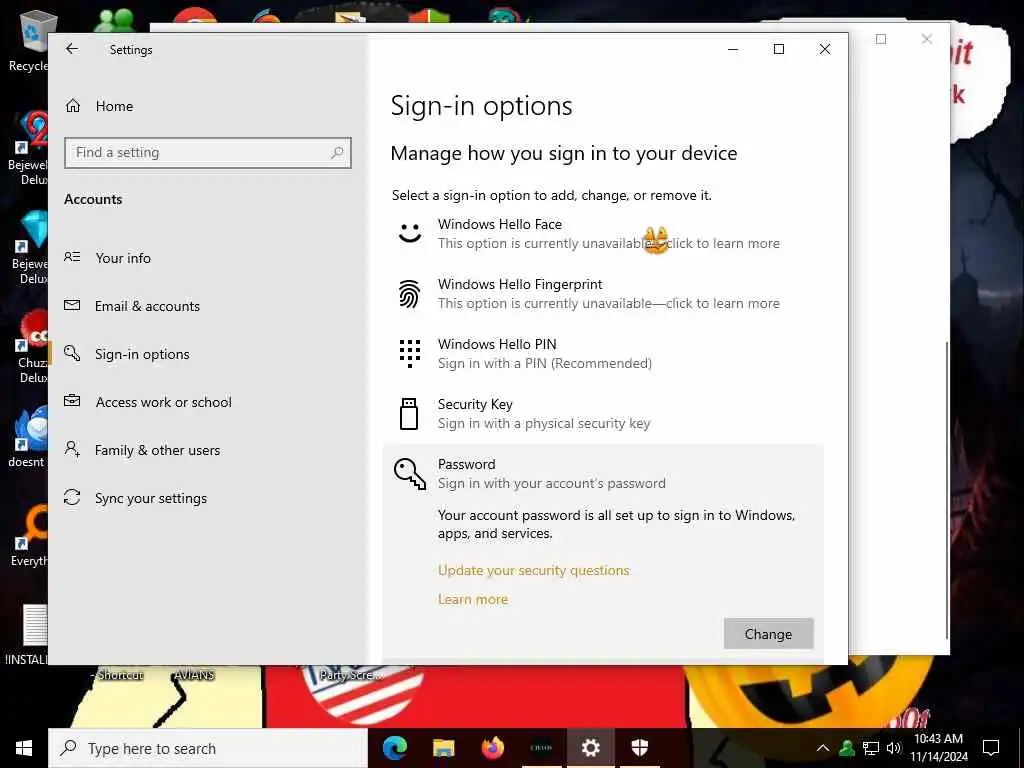The height and width of the screenshot is (768, 1024).
Task: Click the Access work or school briefcase icon
Action: point(72,401)
